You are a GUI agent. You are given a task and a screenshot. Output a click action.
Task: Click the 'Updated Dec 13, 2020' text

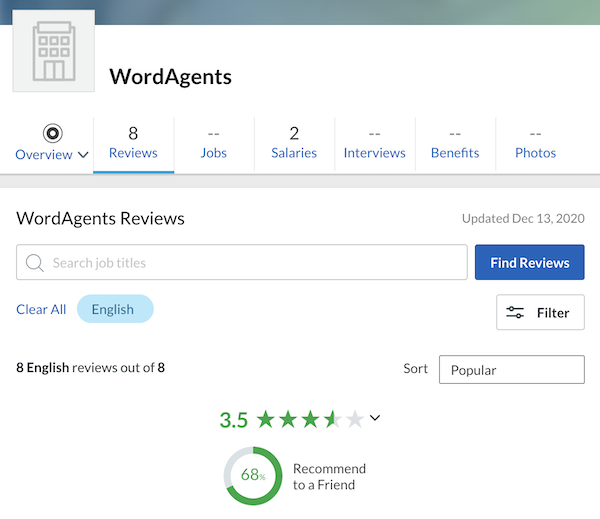point(523,219)
